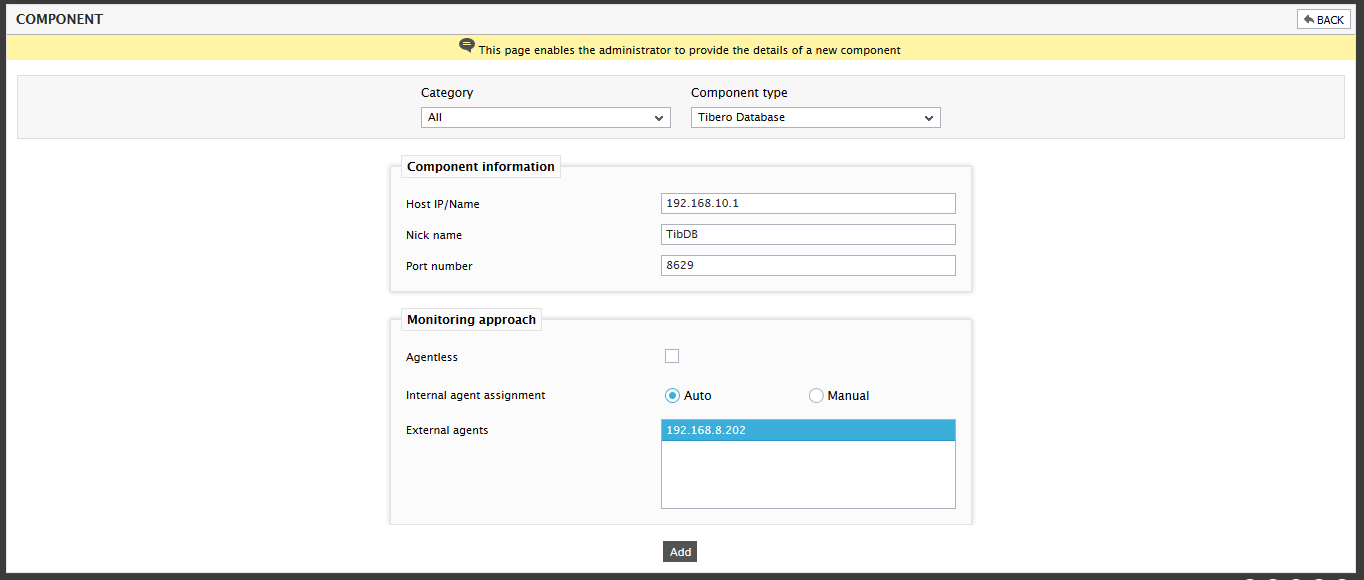Viewport: 1364px width, 580px height.
Task: Click the Host IP/Name input field
Action: coord(808,203)
